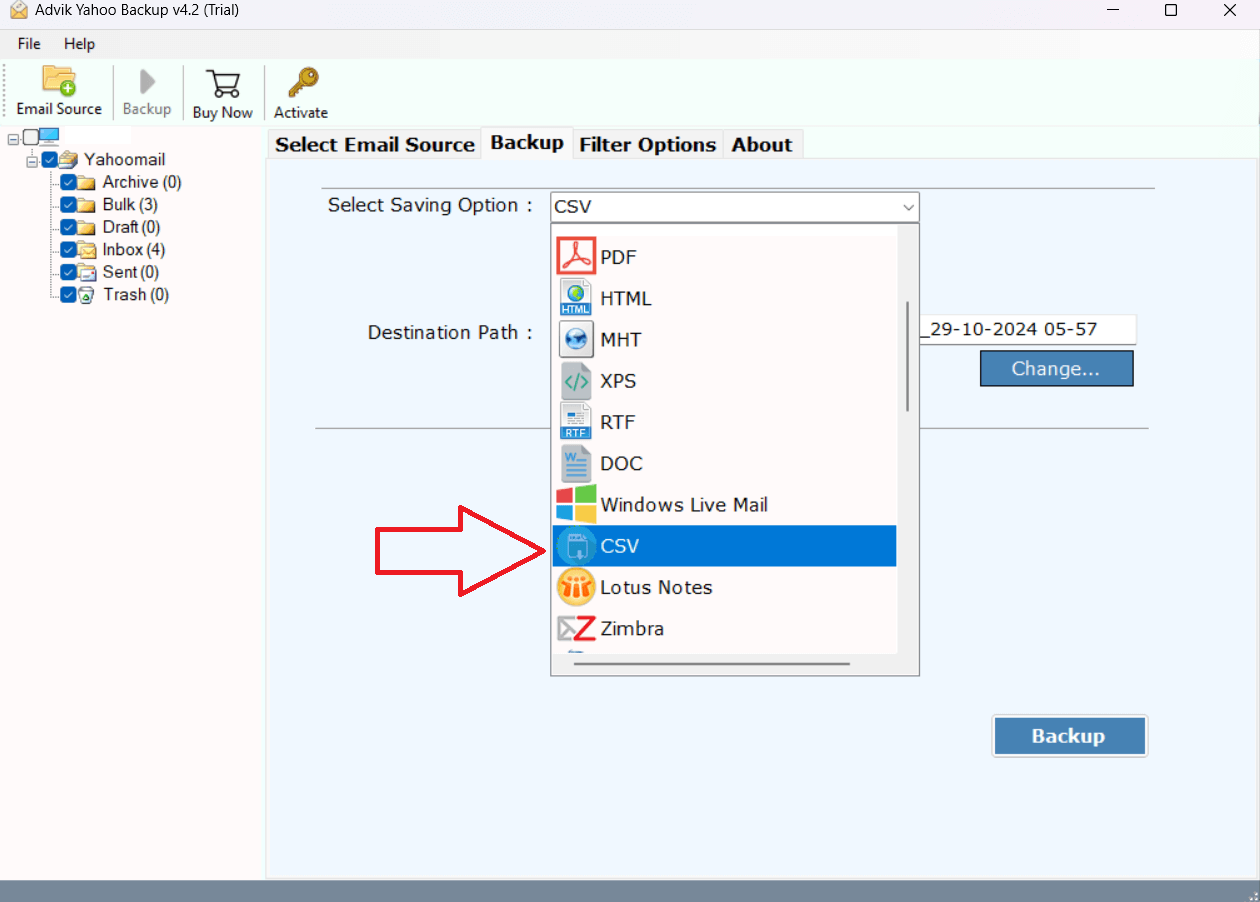
Task: Click the Email Source toolbar icon
Action: tap(59, 81)
